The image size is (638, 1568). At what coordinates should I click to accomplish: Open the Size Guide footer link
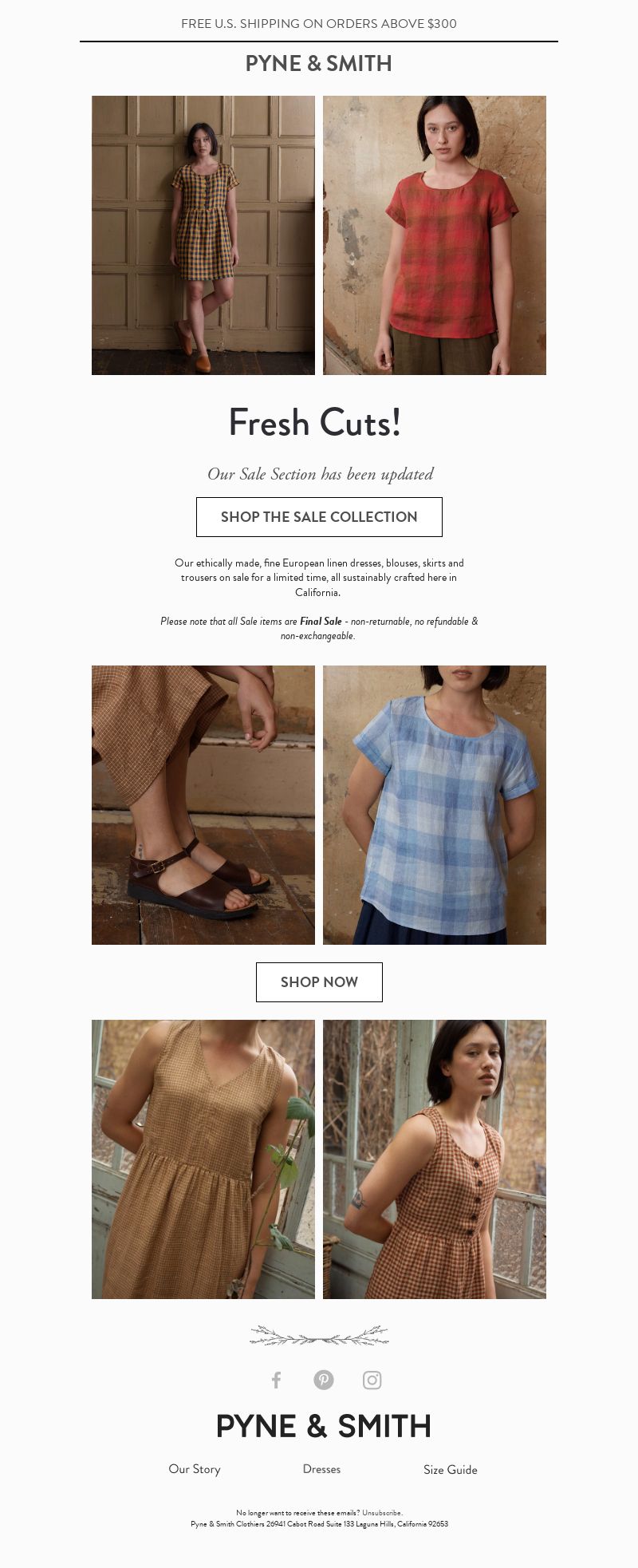point(451,1470)
